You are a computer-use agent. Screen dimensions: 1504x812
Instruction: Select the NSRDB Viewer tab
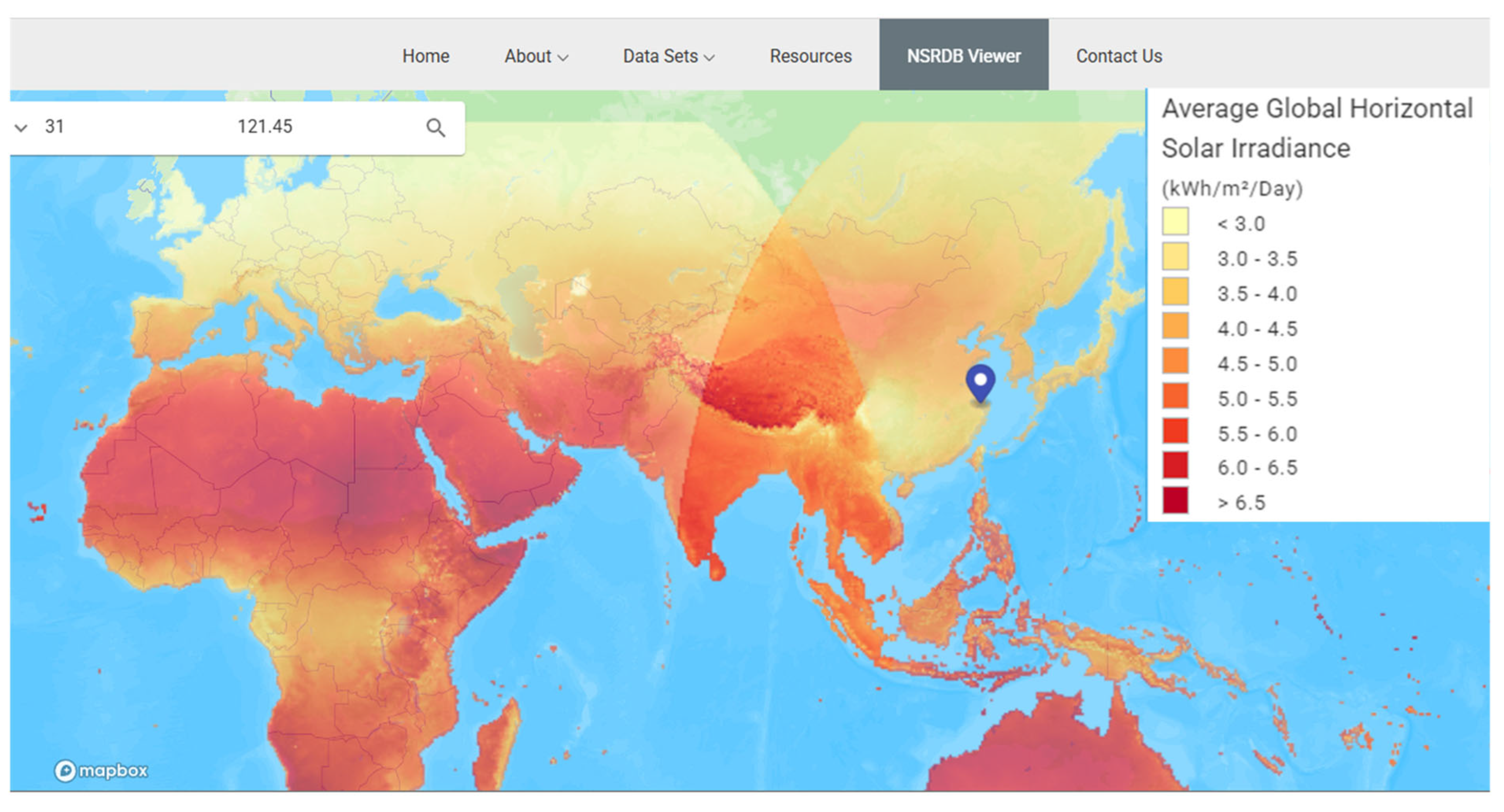pyautogui.click(x=963, y=56)
